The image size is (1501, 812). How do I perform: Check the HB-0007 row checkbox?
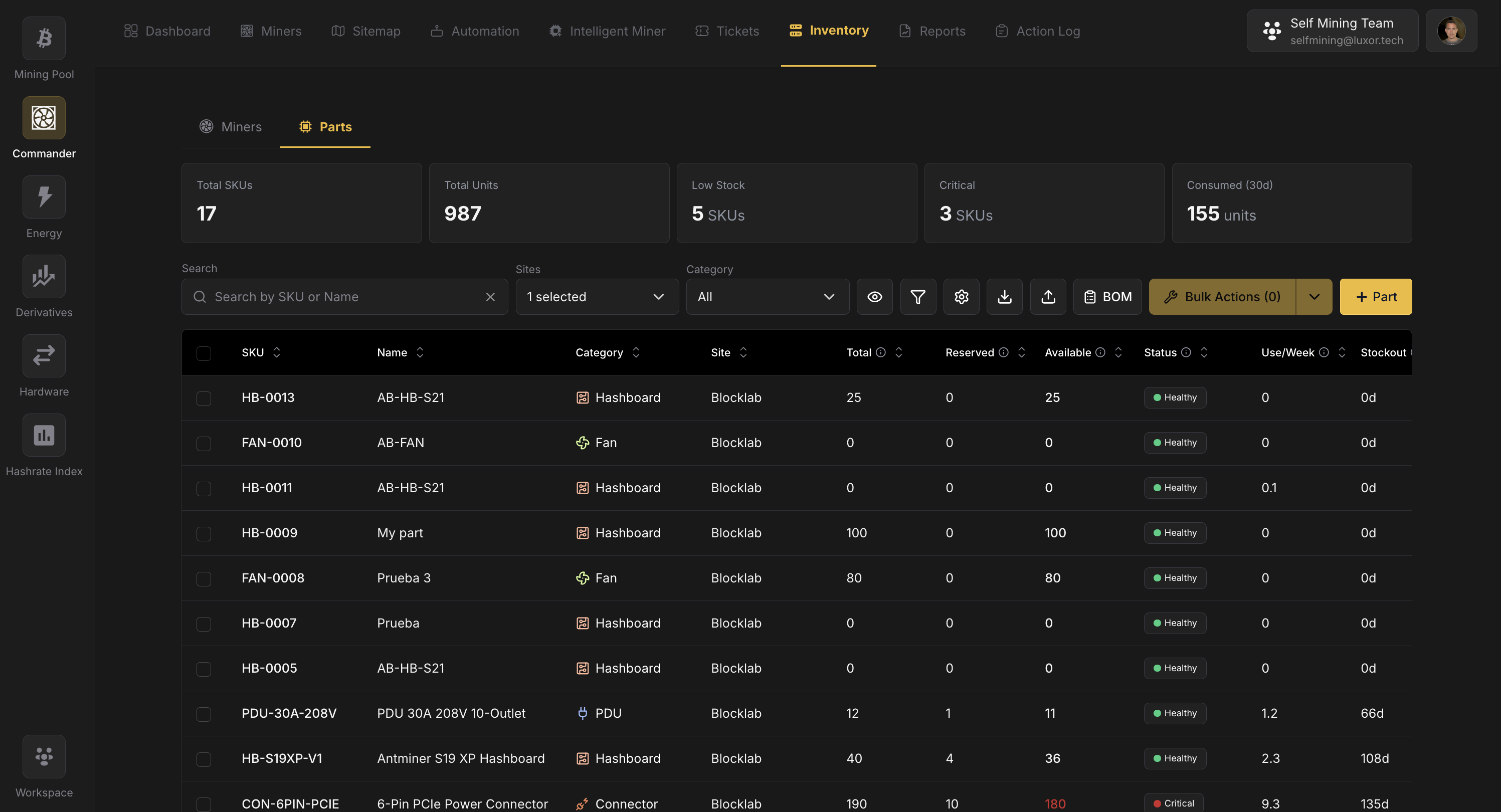pyautogui.click(x=204, y=624)
